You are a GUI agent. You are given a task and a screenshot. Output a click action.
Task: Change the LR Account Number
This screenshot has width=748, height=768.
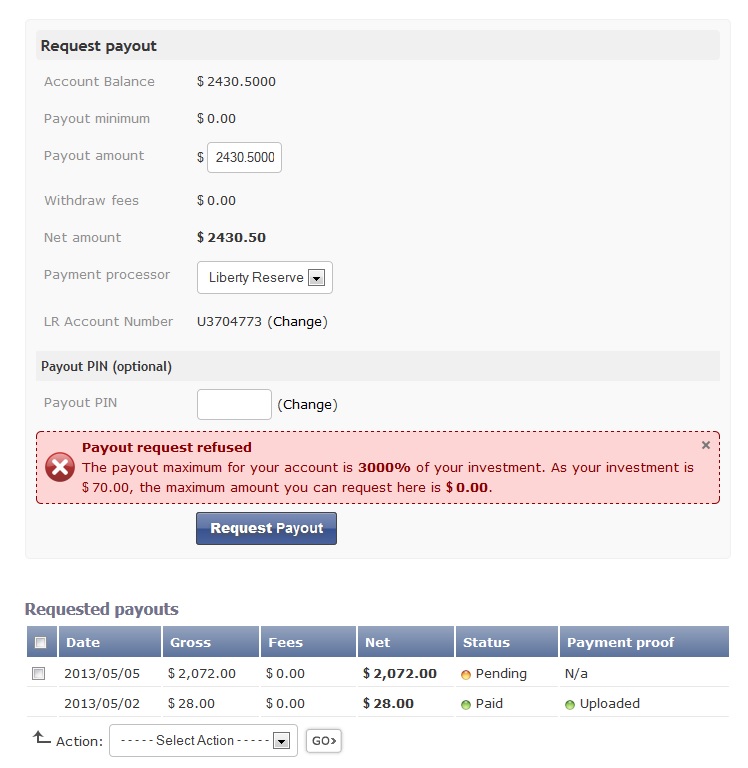click(x=297, y=322)
